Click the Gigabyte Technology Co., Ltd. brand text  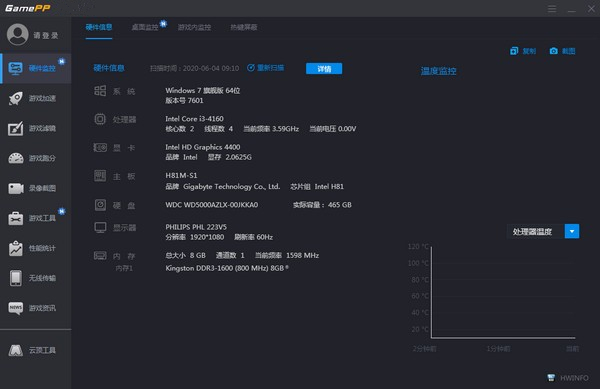pos(232,187)
